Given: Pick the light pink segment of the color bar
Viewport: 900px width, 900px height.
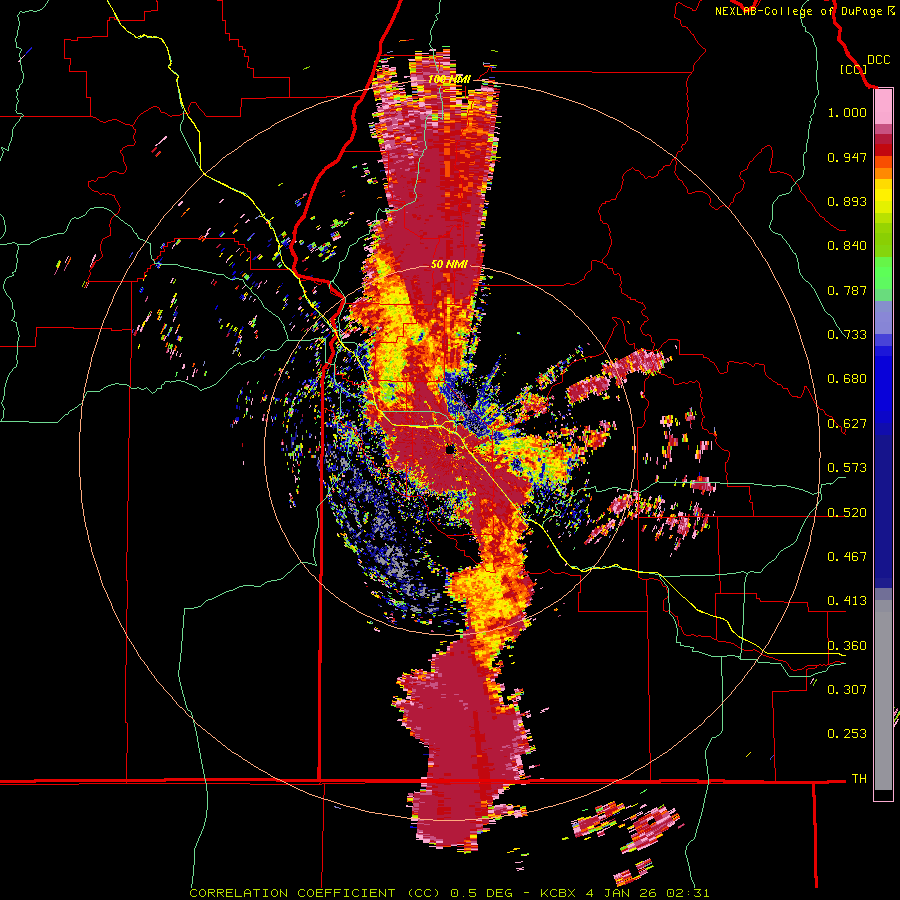Looking at the screenshot, I should pyautogui.click(x=883, y=107).
